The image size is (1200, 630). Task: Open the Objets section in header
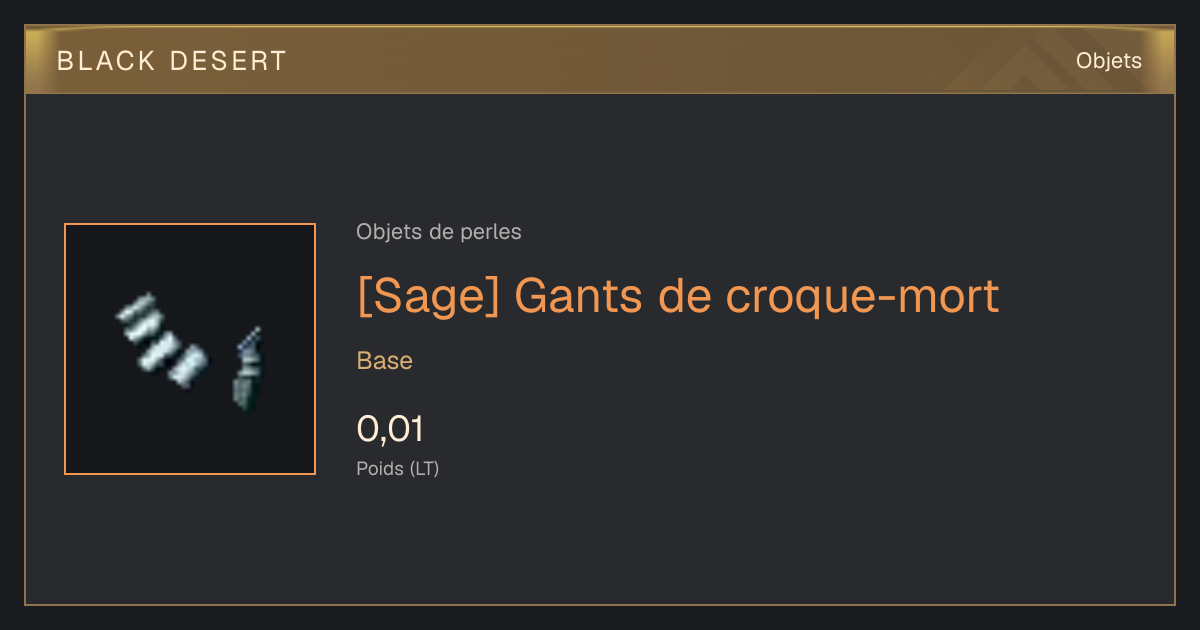[1108, 61]
